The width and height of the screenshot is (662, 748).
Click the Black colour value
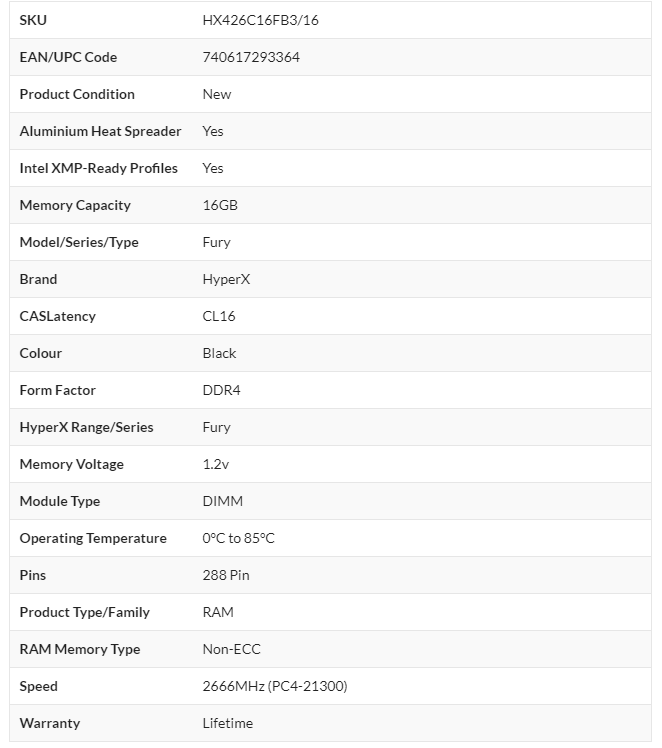click(x=219, y=353)
